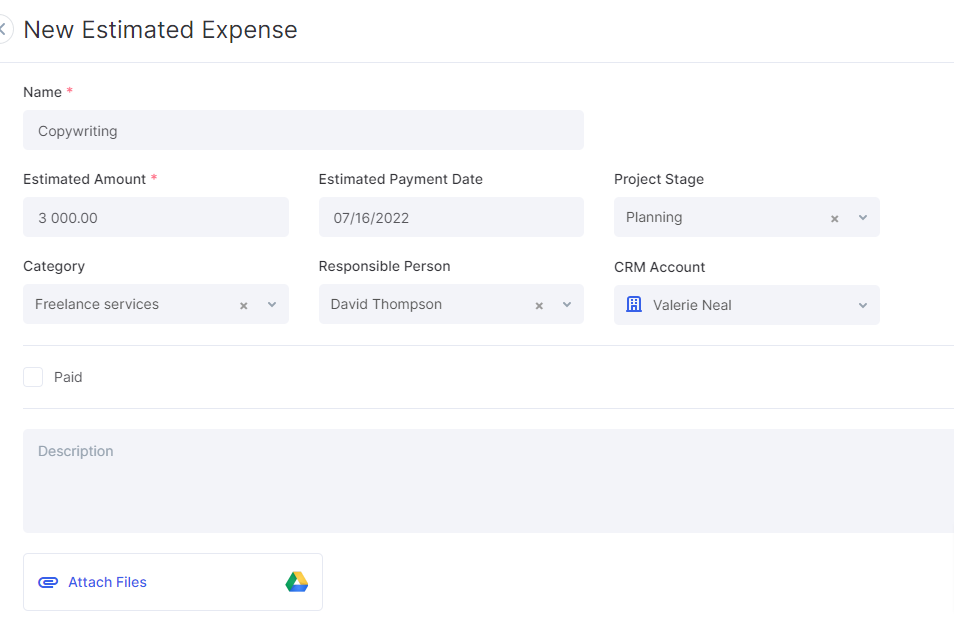954x631 pixels.
Task: Click into the Description text area
Action: pos(489,481)
